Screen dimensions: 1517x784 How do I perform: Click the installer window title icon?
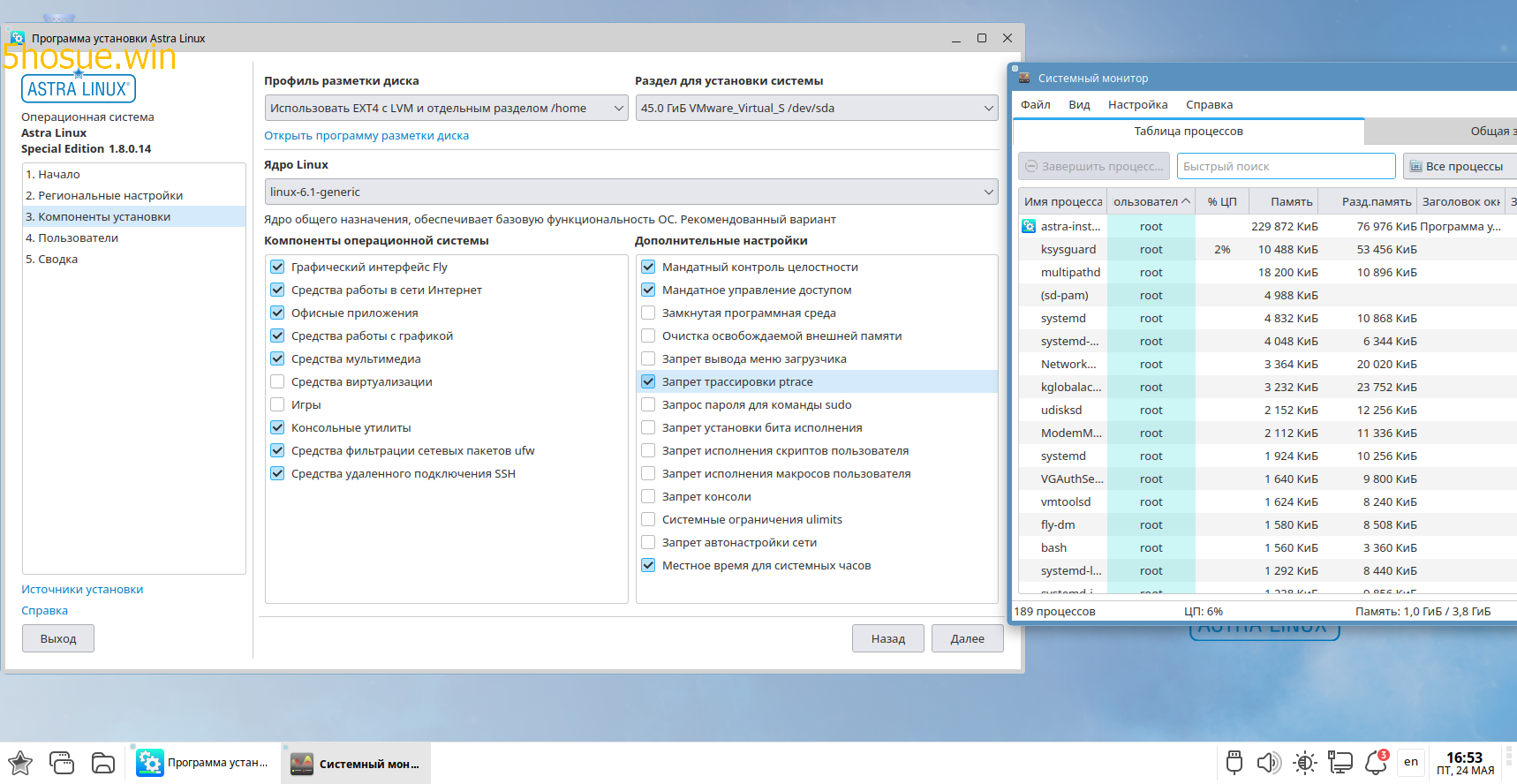coord(18,38)
